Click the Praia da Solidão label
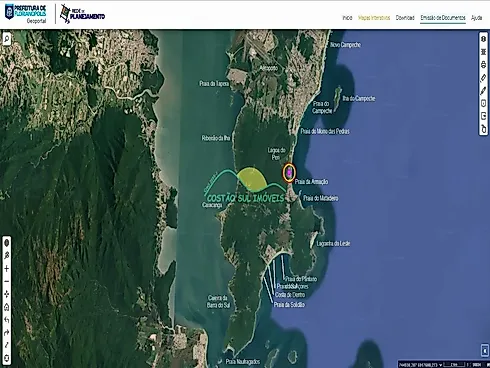This screenshot has width=490, height=368. point(289,305)
